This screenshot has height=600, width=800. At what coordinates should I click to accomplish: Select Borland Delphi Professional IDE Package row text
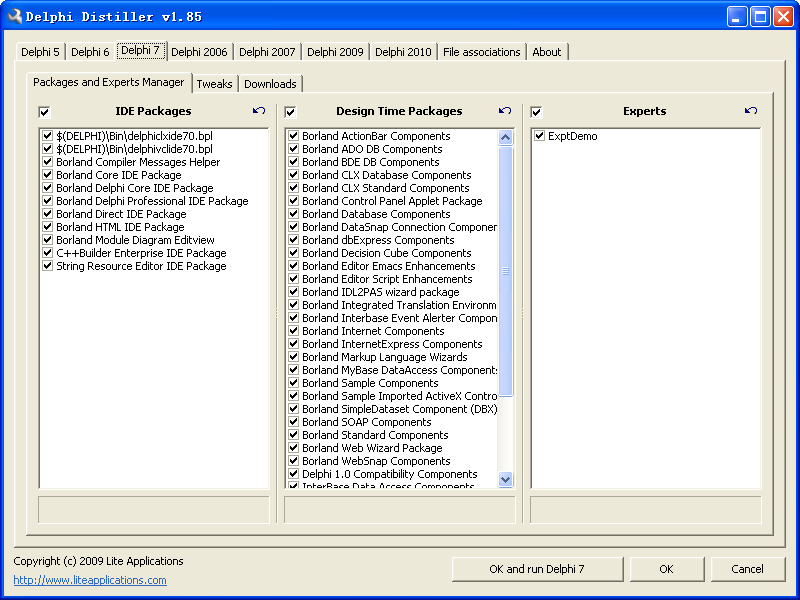152,201
